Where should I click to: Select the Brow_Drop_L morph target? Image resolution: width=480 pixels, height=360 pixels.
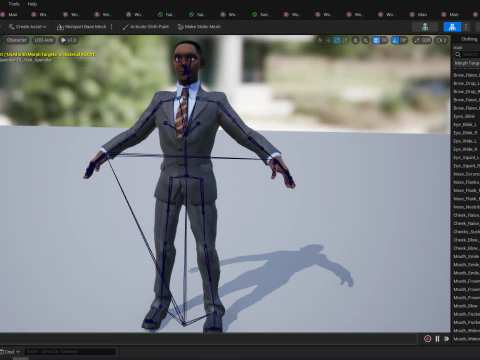[x=466, y=83]
